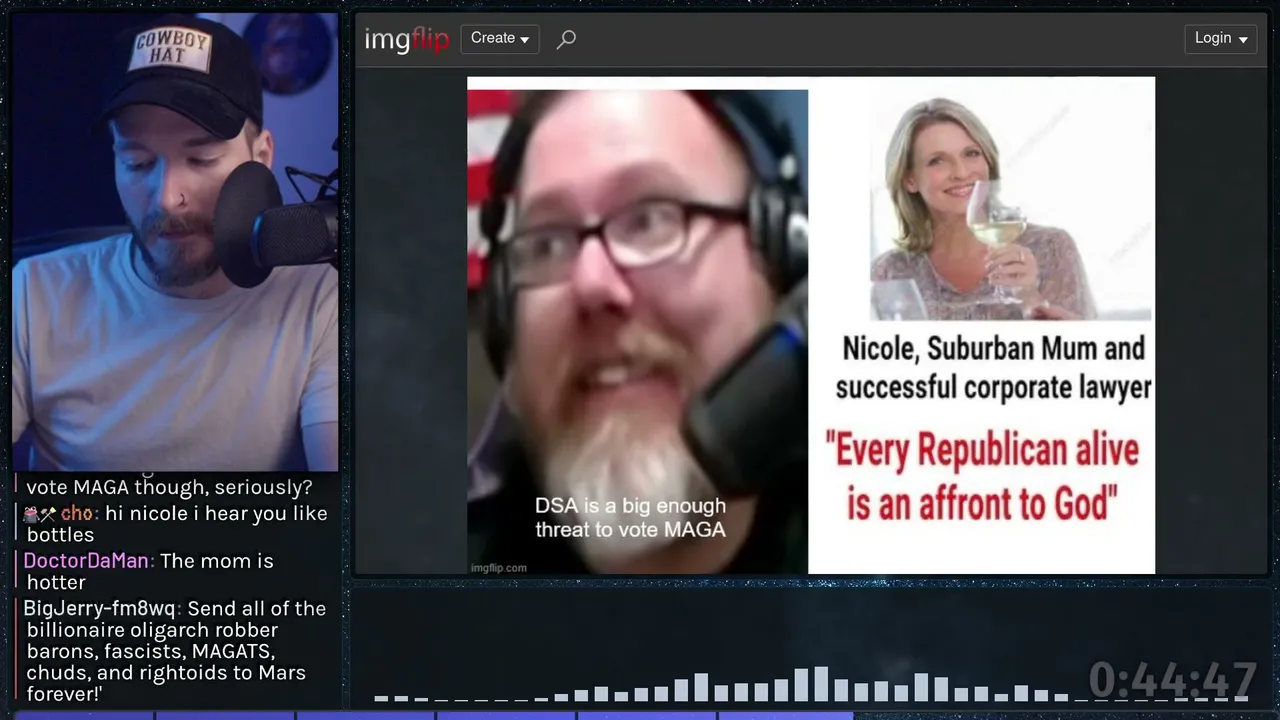Open the meme image on imgflip
The image size is (1280, 720).
(811, 325)
